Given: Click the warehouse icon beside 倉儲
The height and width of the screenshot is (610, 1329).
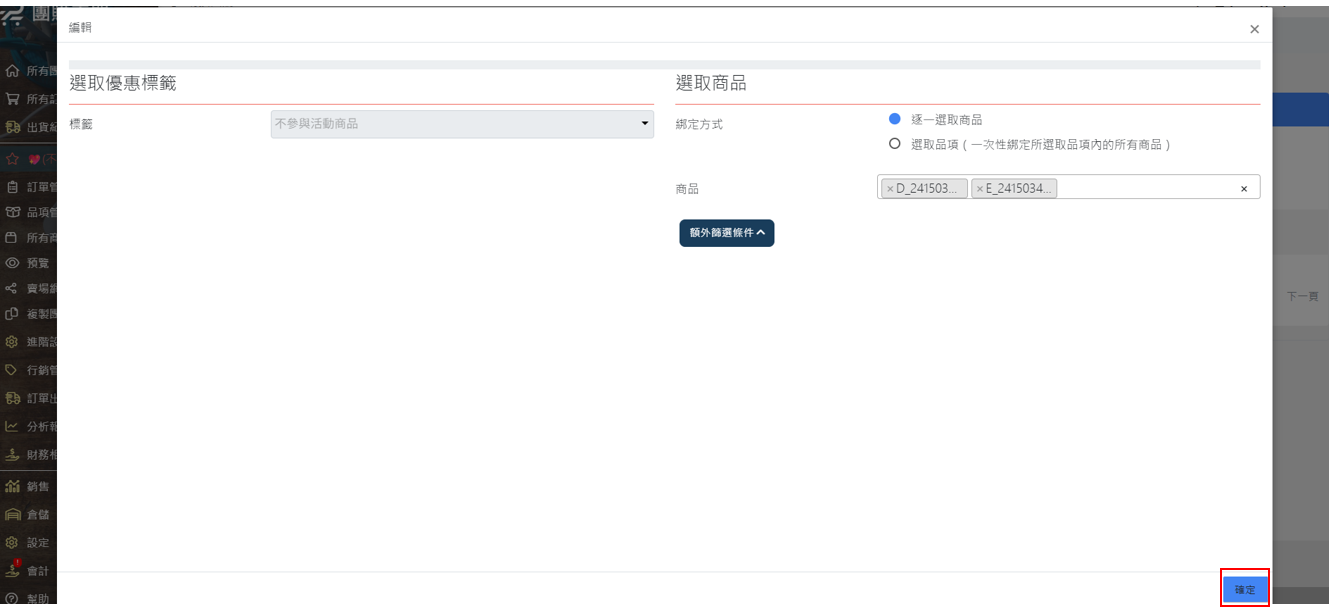Looking at the screenshot, I should 12,515.
